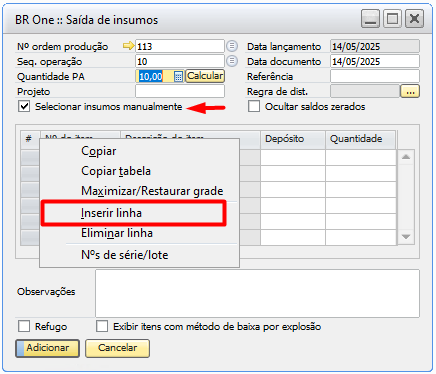The width and height of the screenshot is (436, 374).
Task: Click the Observações text area
Action: (257, 293)
